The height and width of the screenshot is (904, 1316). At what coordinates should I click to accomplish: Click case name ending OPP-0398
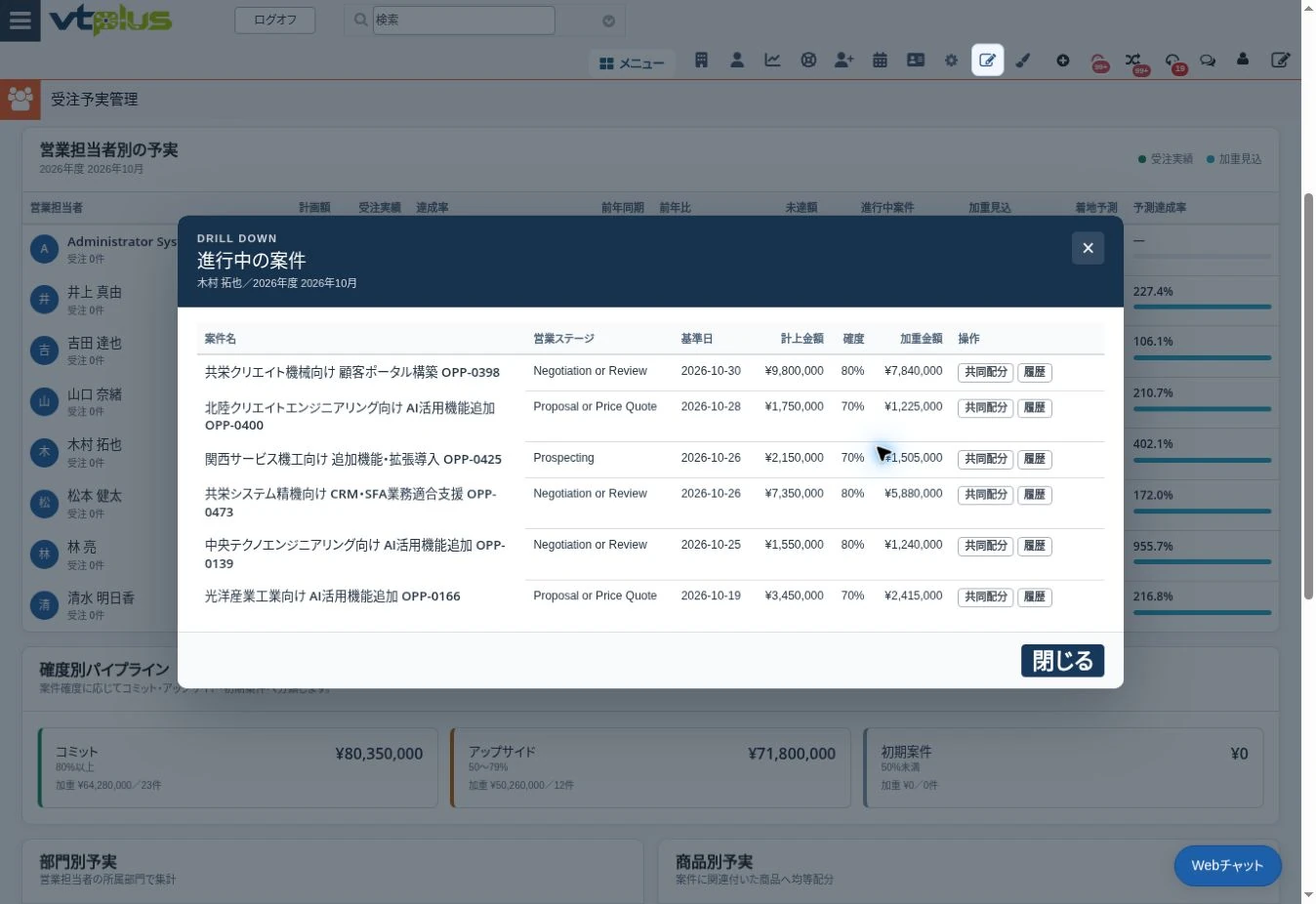pyautogui.click(x=352, y=372)
